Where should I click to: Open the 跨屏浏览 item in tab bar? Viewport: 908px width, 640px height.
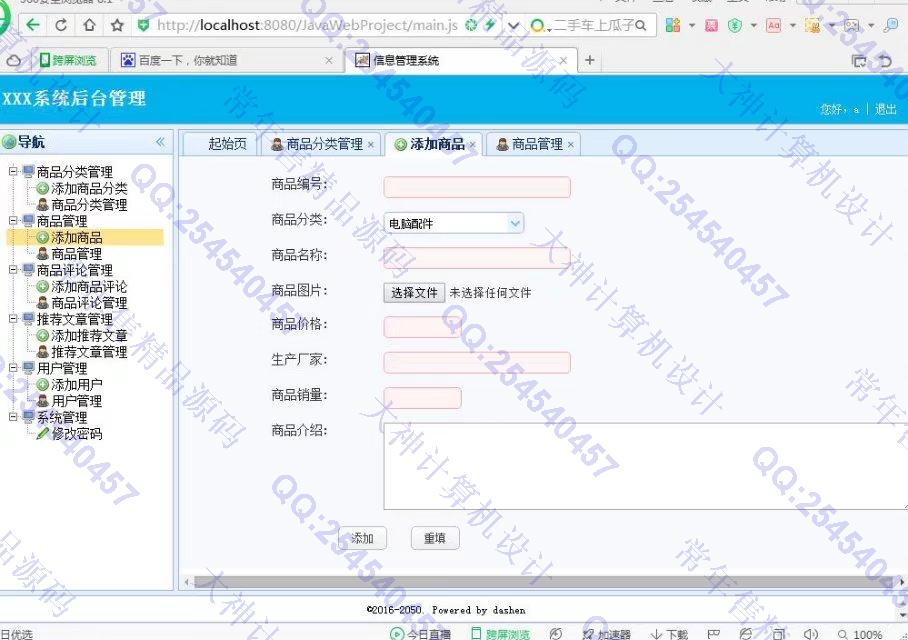tap(68, 60)
